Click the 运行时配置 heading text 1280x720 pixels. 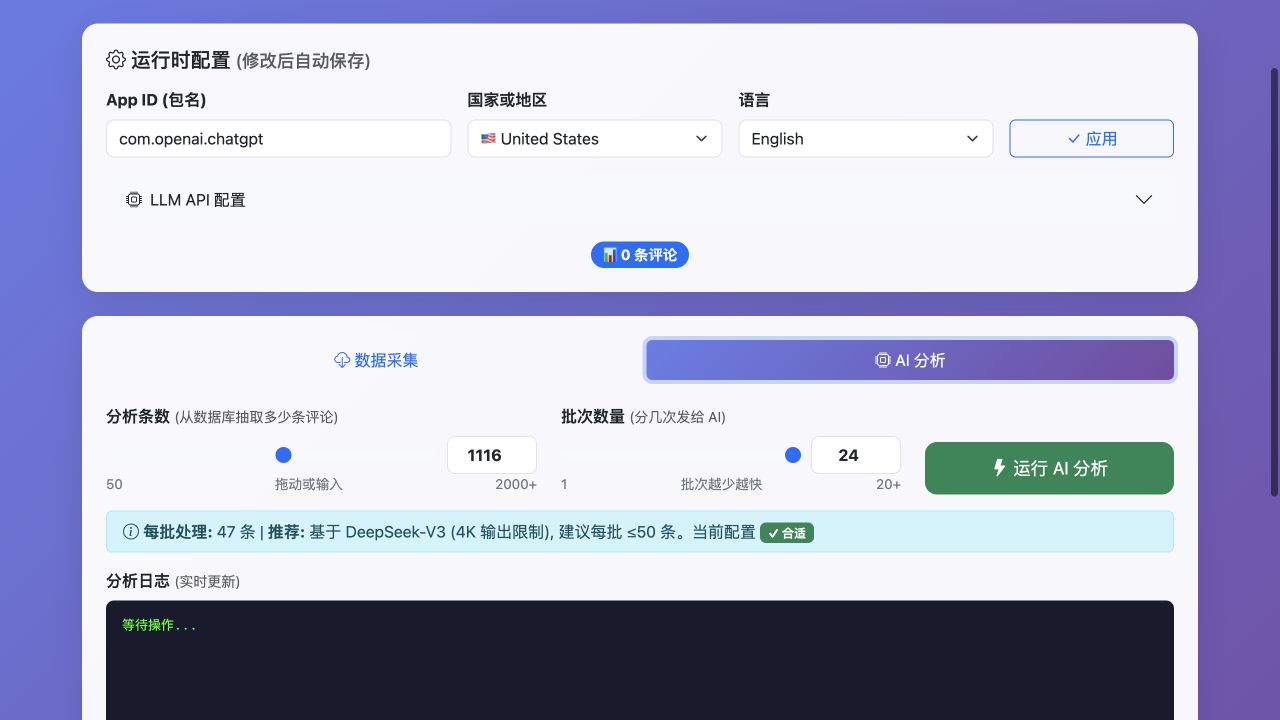180,60
